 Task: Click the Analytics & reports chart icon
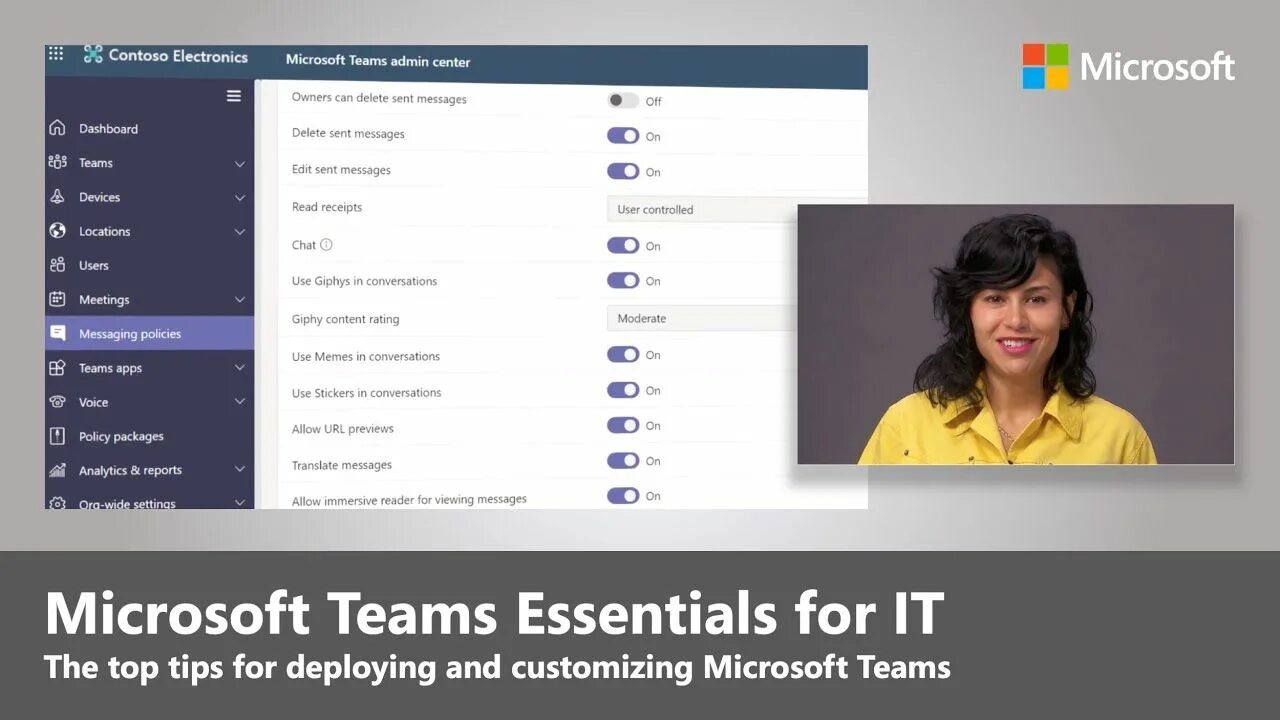coord(57,470)
